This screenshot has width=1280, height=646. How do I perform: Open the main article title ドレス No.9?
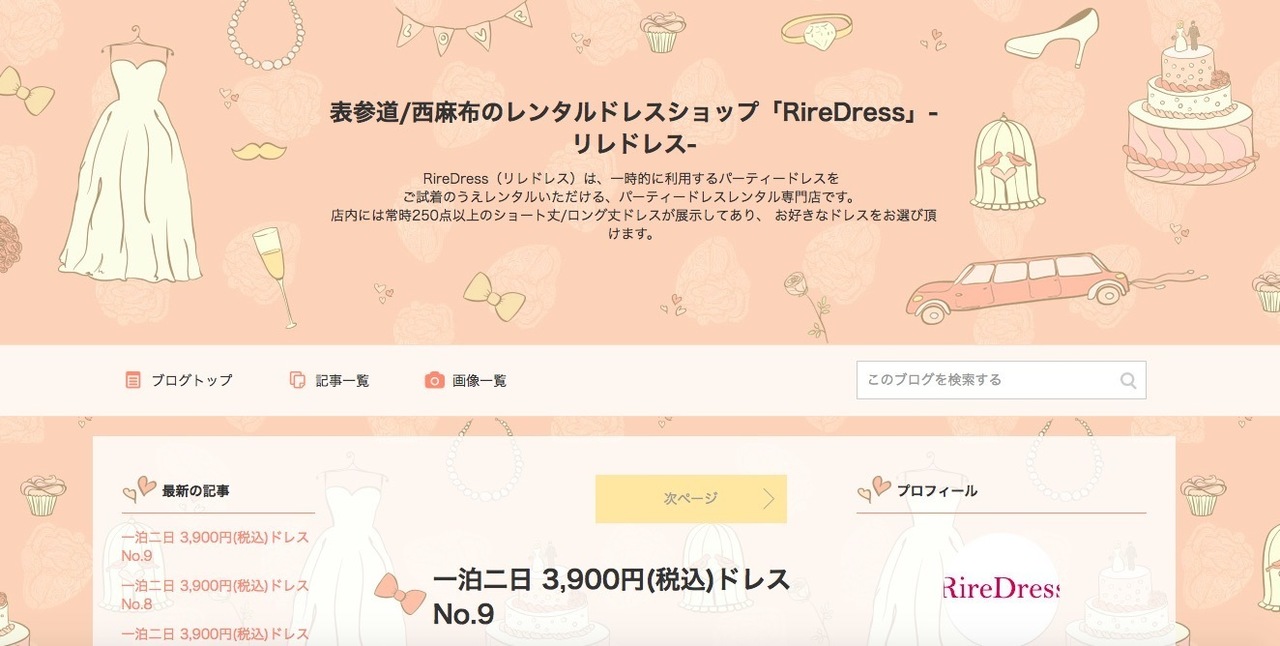pos(611,596)
